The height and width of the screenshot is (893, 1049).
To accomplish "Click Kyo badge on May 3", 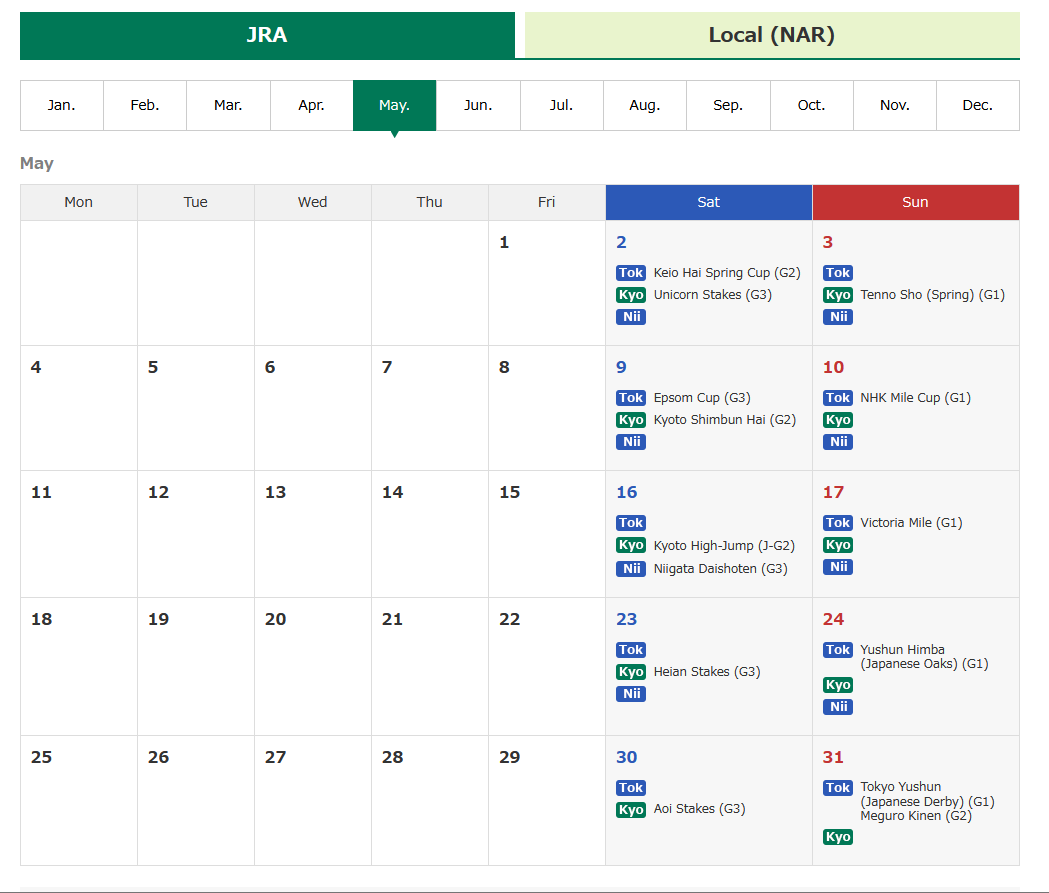I will click(838, 295).
